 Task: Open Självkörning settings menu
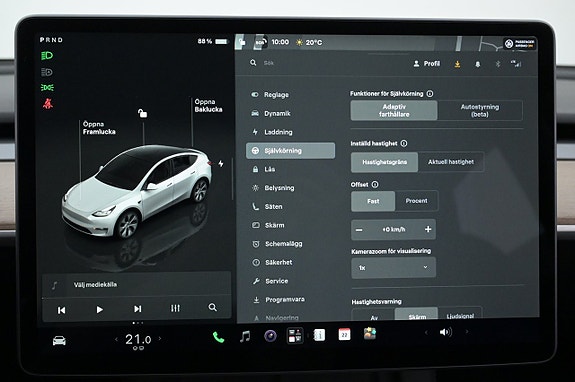(290, 151)
